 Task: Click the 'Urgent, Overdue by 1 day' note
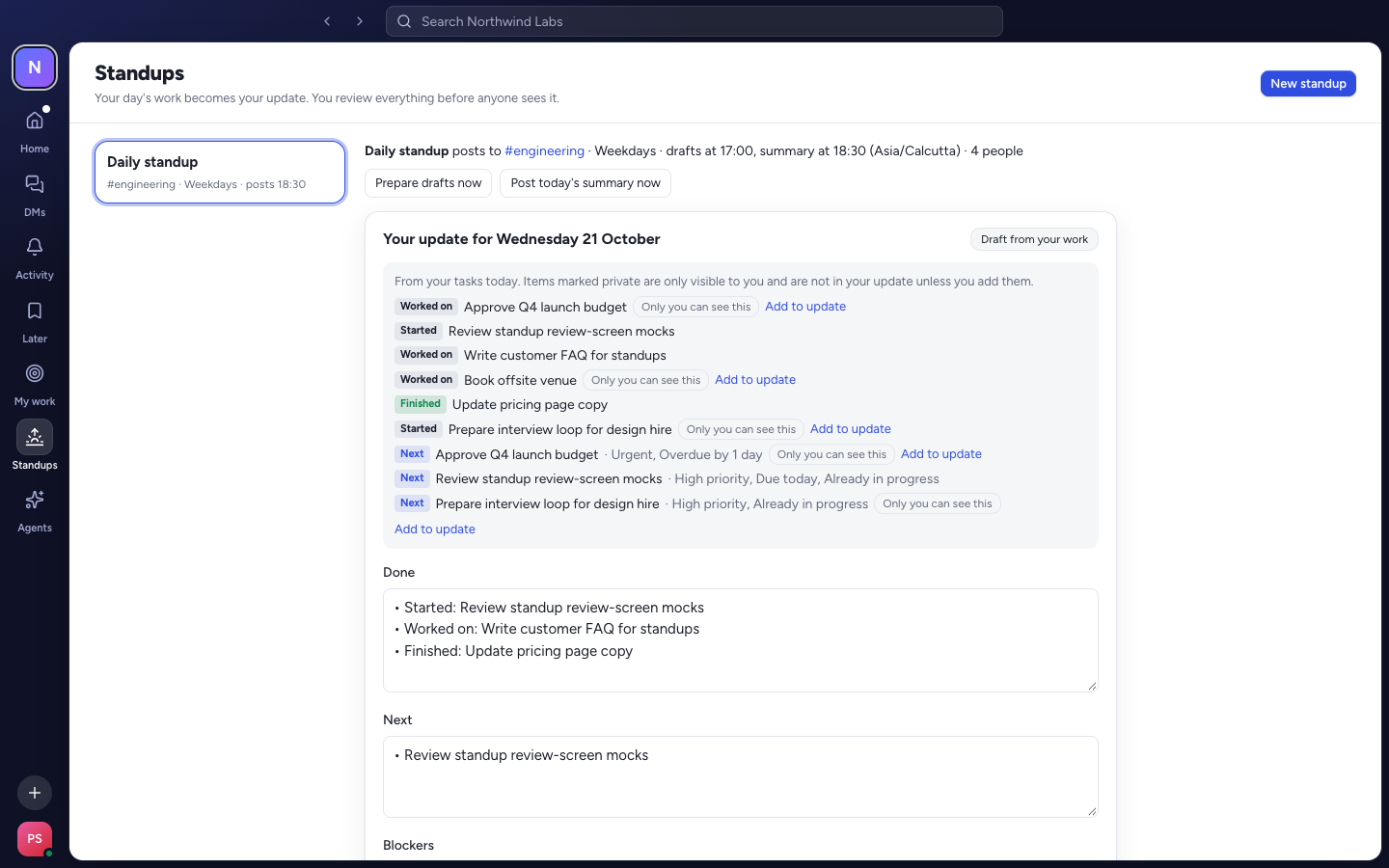687,454
